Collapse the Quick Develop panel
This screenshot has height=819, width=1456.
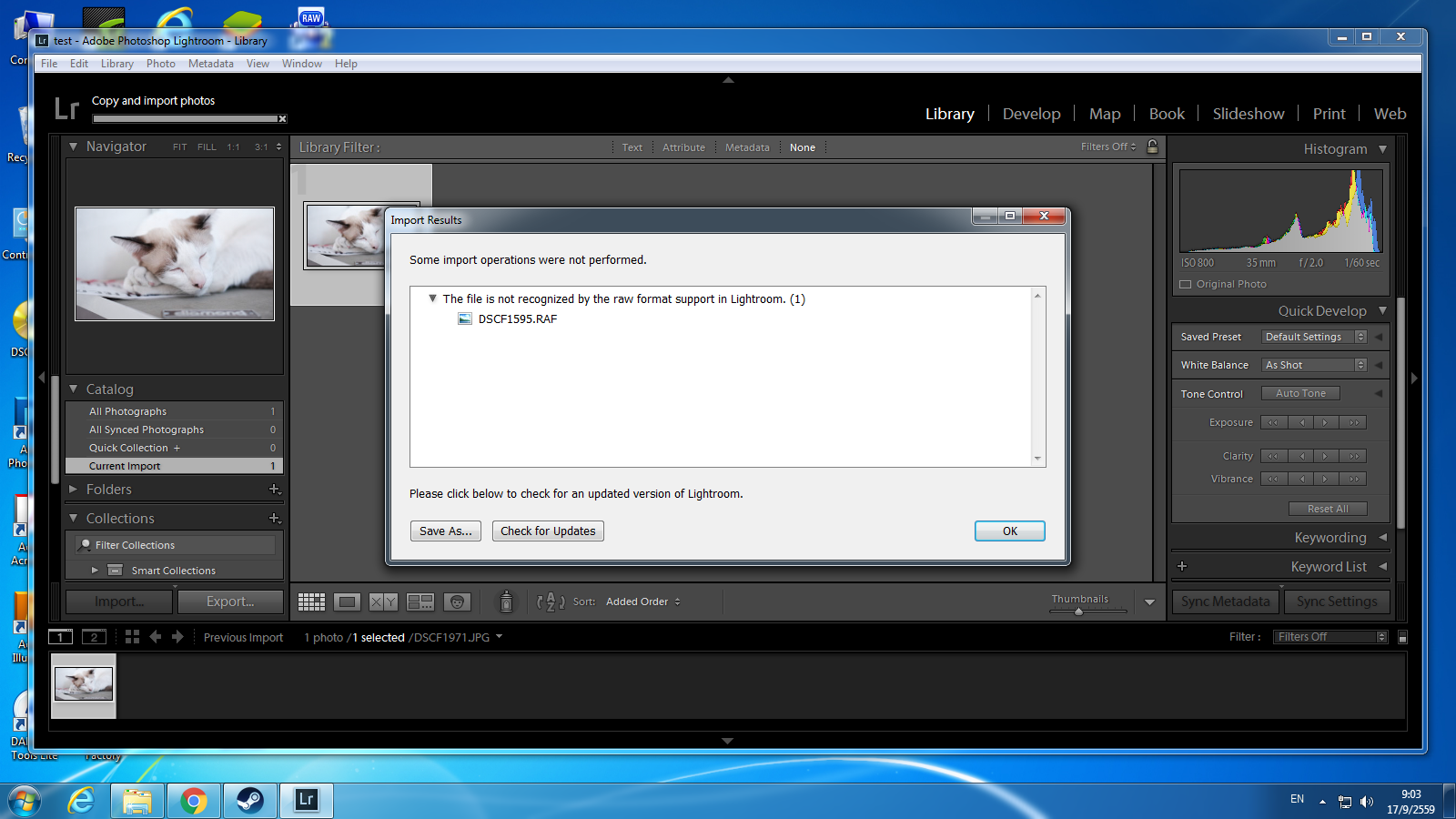coord(1382,310)
